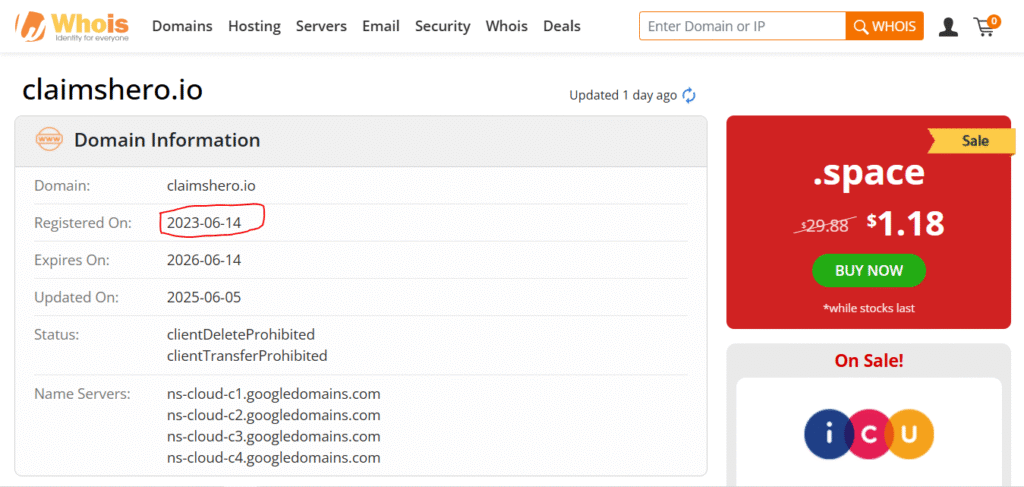The image size is (1024, 487).
Task: Select the expiry date 2026-06-14
Action: tap(204, 260)
